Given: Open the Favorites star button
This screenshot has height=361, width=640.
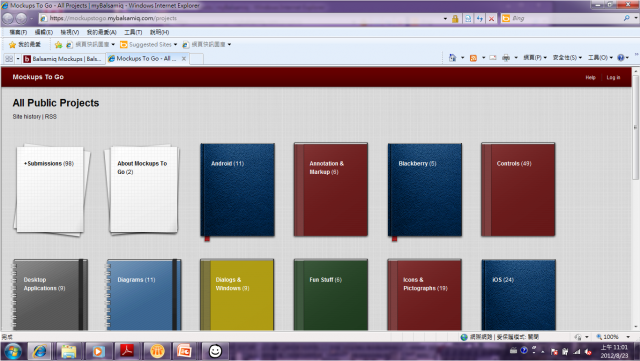Looking at the screenshot, I should coord(25,45).
